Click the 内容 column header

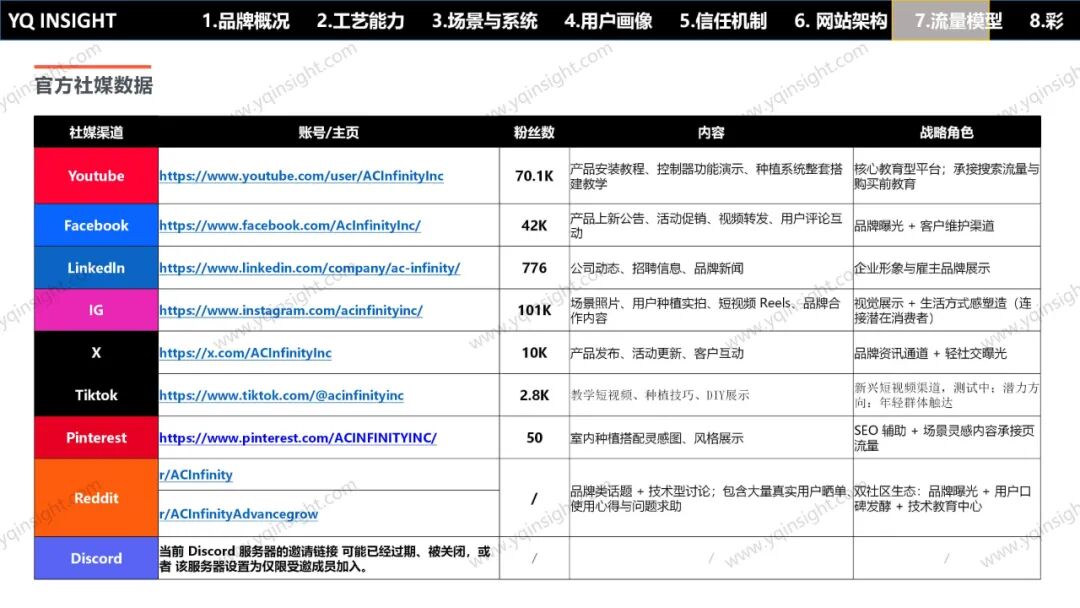[711, 132]
